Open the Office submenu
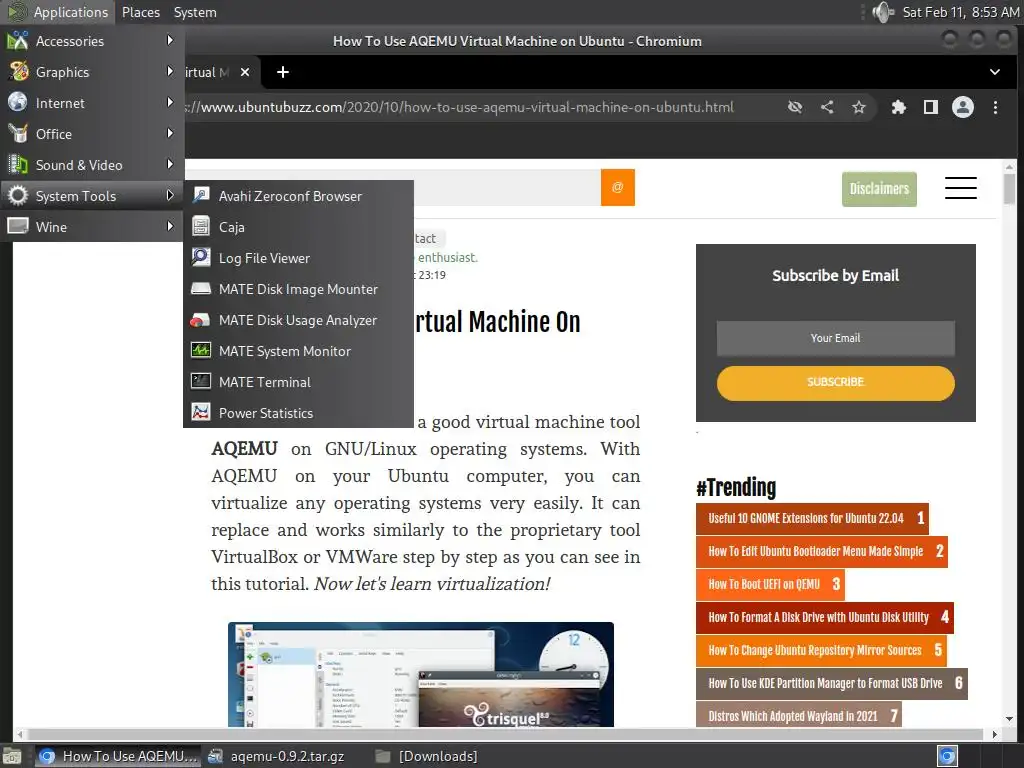Viewport: 1024px width, 768px height. coord(91,134)
